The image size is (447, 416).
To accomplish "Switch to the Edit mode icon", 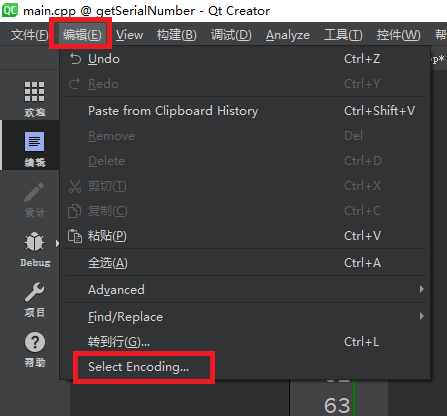I will coord(34,141).
